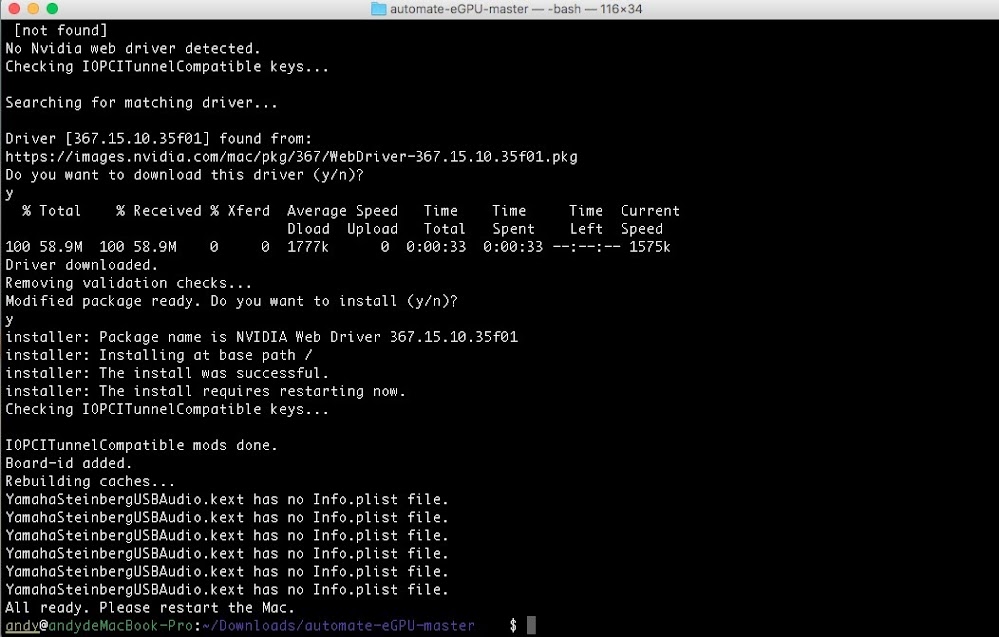
Task: Click the block cursor after the $ prompt
Action: click(x=531, y=626)
